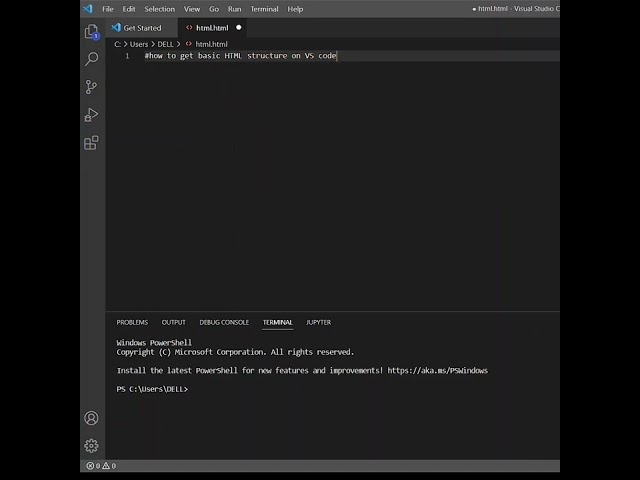The image size is (640, 480).
Task: Open the https://aka.ms/PSWindows link
Action: (x=438, y=371)
